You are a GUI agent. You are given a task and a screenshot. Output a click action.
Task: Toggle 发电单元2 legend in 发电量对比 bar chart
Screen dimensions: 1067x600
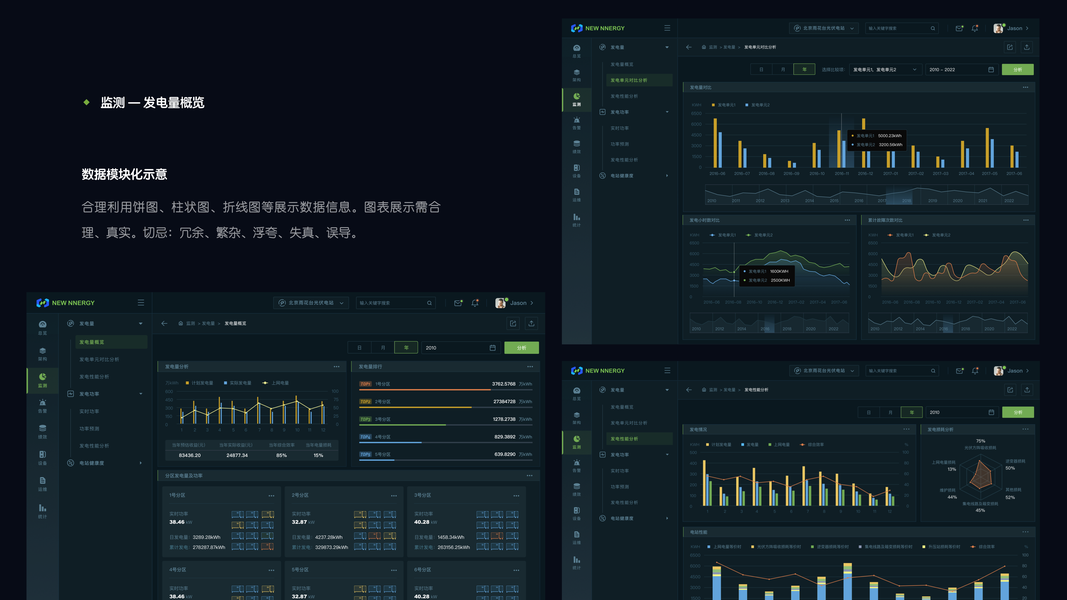[x=757, y=105]
